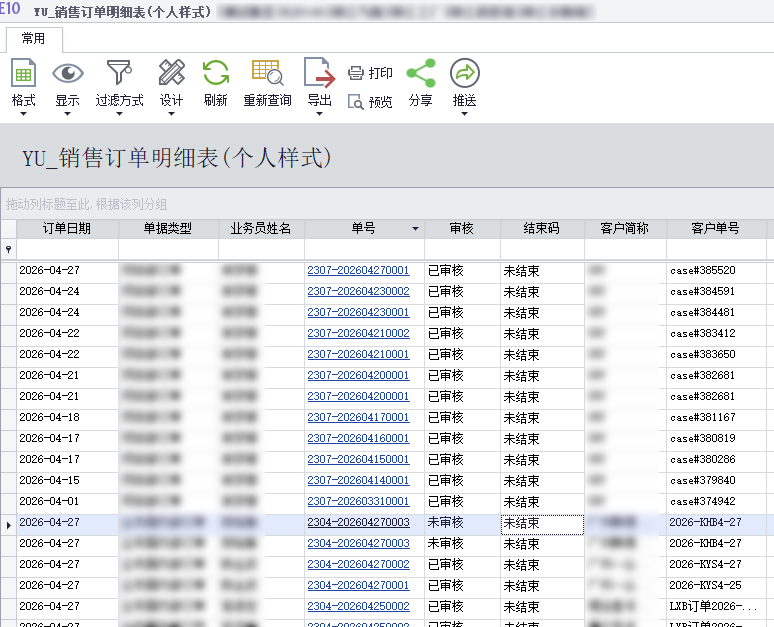
Task: Open order link 2307-202604270001
Action: point(358,271)
